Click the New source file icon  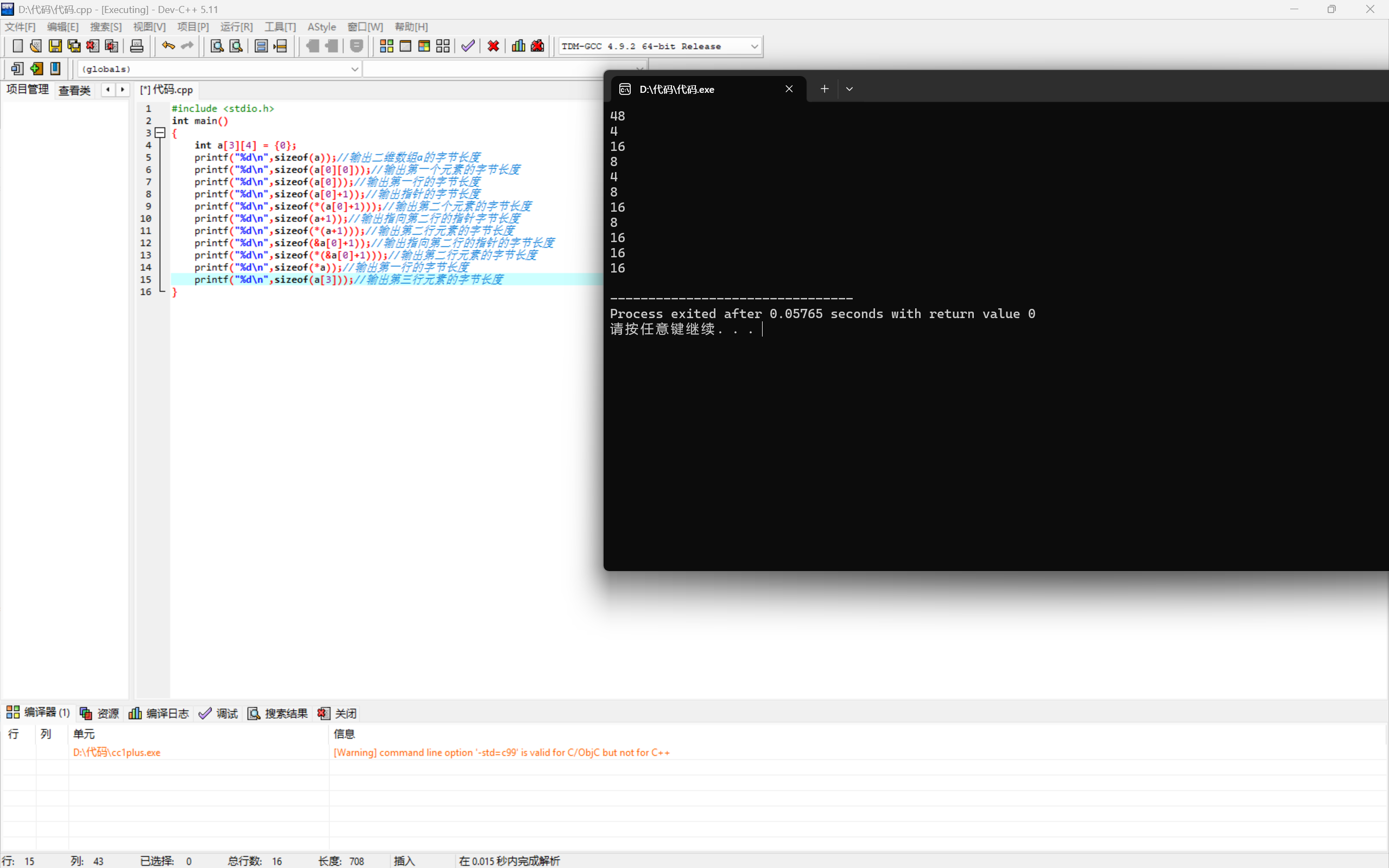point(17,46)
